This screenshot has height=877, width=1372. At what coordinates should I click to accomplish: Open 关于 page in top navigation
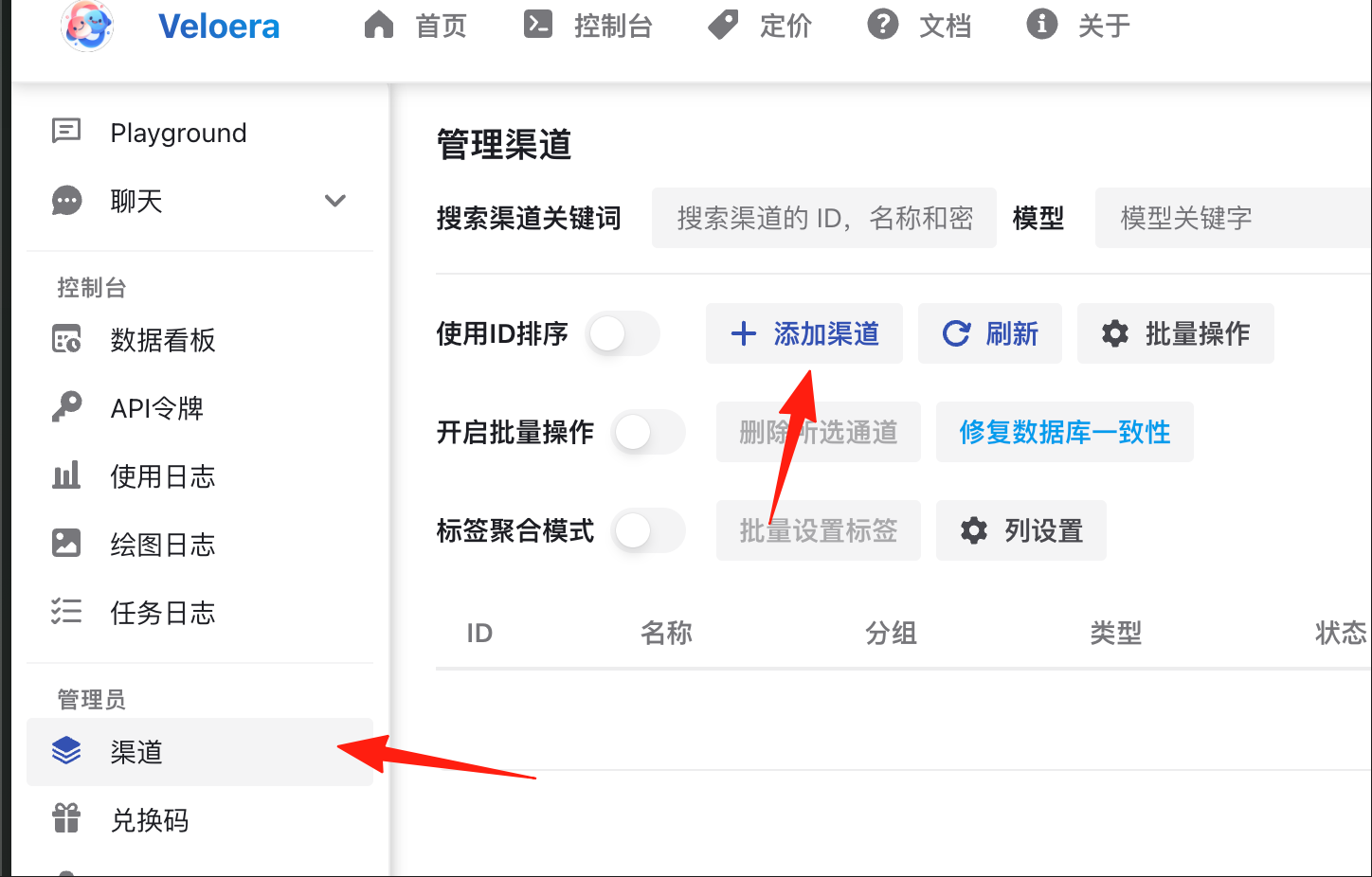coord(1105,26)
